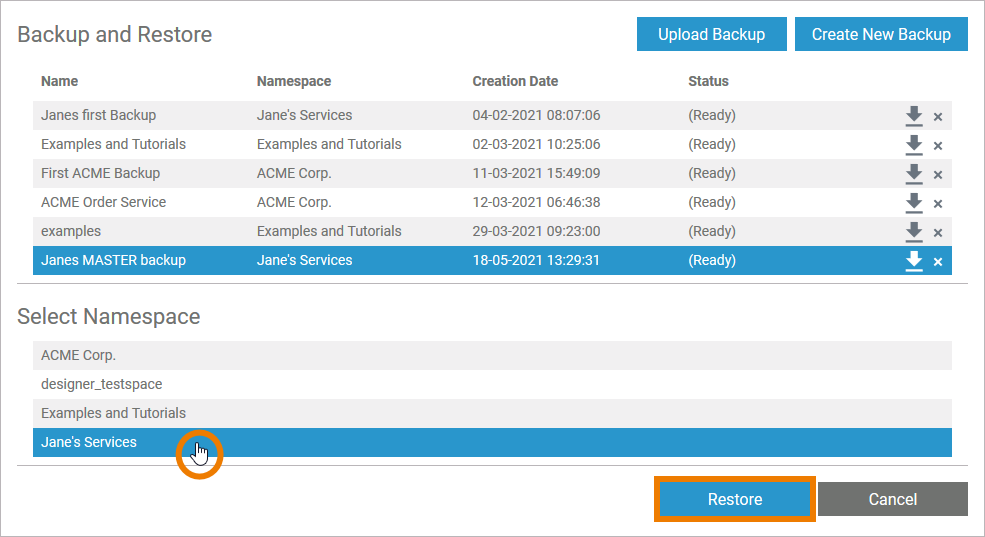This screenshot has height=537, width=985.
Task: Delete the examples backup entry
Action: pyautogui.click(x=938, y=233)
